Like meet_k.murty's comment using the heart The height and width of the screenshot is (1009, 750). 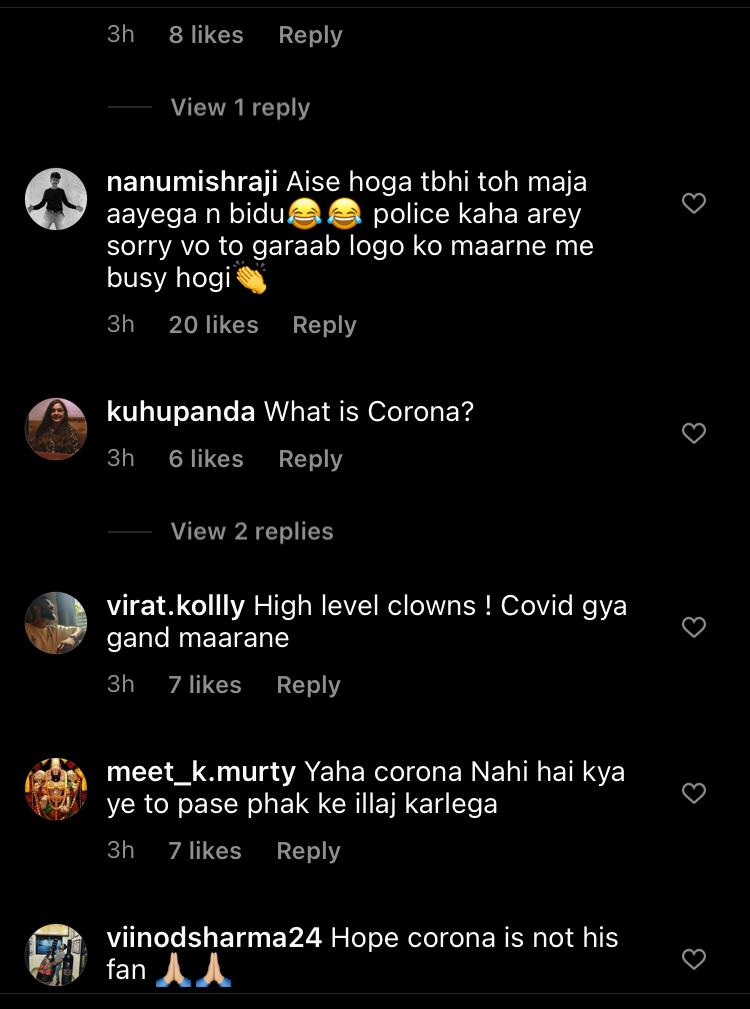[695, 793]
